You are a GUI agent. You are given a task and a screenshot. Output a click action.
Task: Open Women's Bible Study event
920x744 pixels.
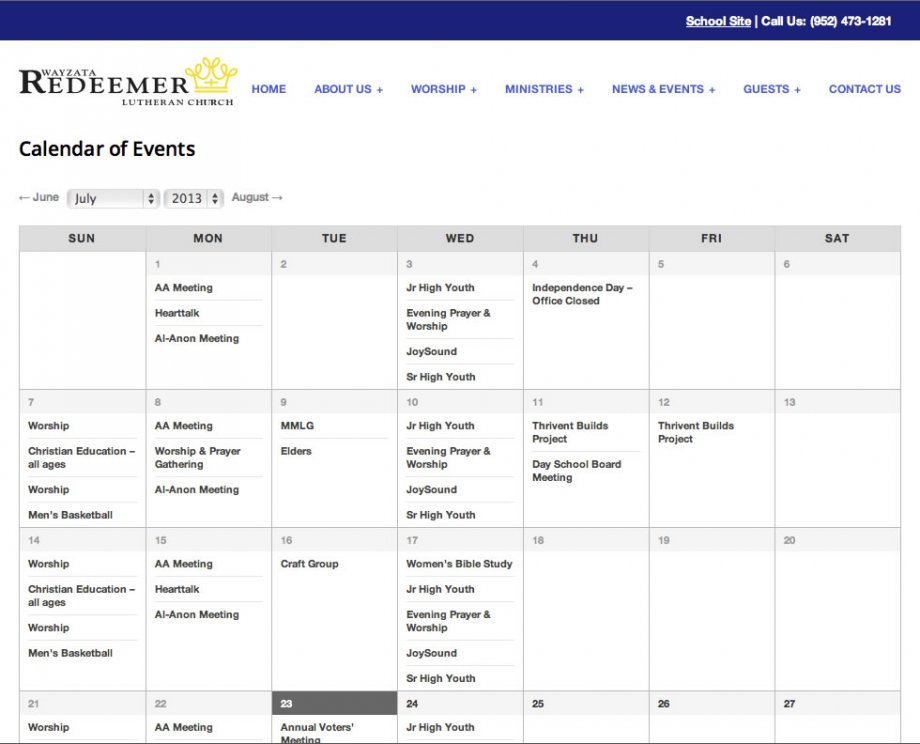[x=458, y=564]
